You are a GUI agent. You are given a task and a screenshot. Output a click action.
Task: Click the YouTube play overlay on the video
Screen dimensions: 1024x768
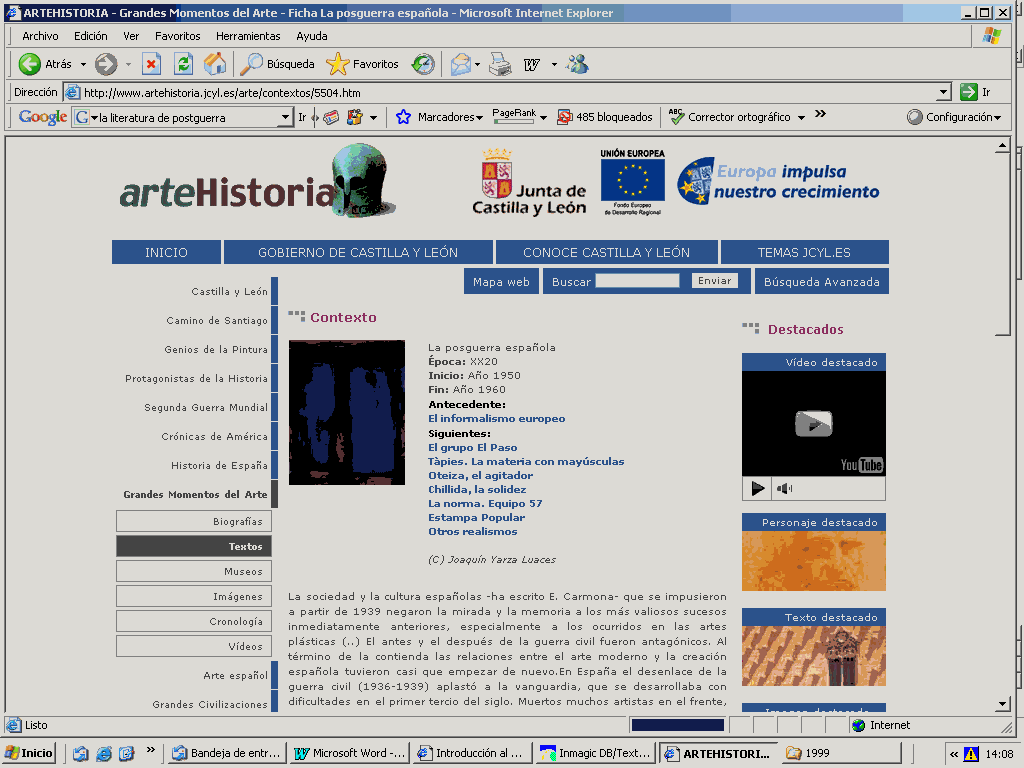pyautogui.click(x=813, y=424)
